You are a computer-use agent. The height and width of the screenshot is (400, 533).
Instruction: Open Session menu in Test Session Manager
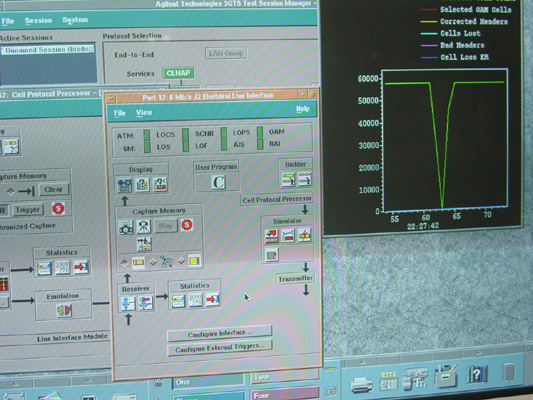(38, 20)
